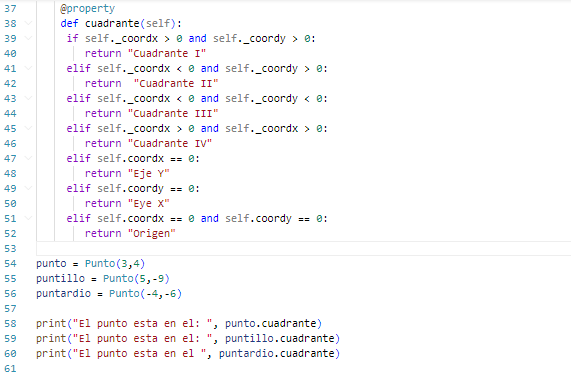
Task: Click the "Cuadrante IV" string literal
Action: [x=170, y=143]
